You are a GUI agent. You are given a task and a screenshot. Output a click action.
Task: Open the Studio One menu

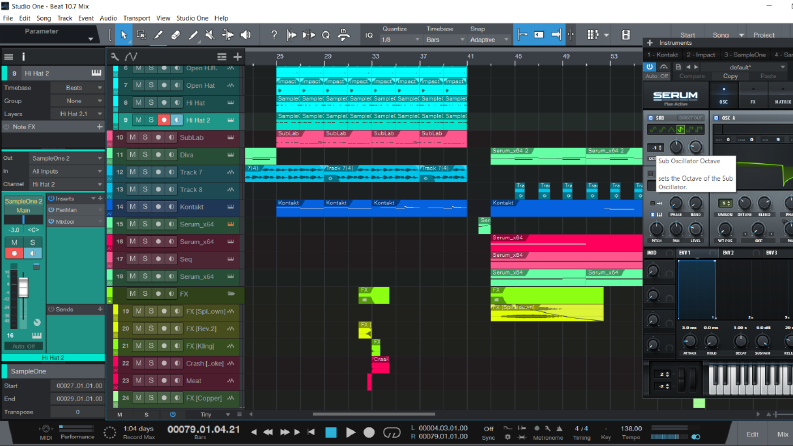(192, 18)
